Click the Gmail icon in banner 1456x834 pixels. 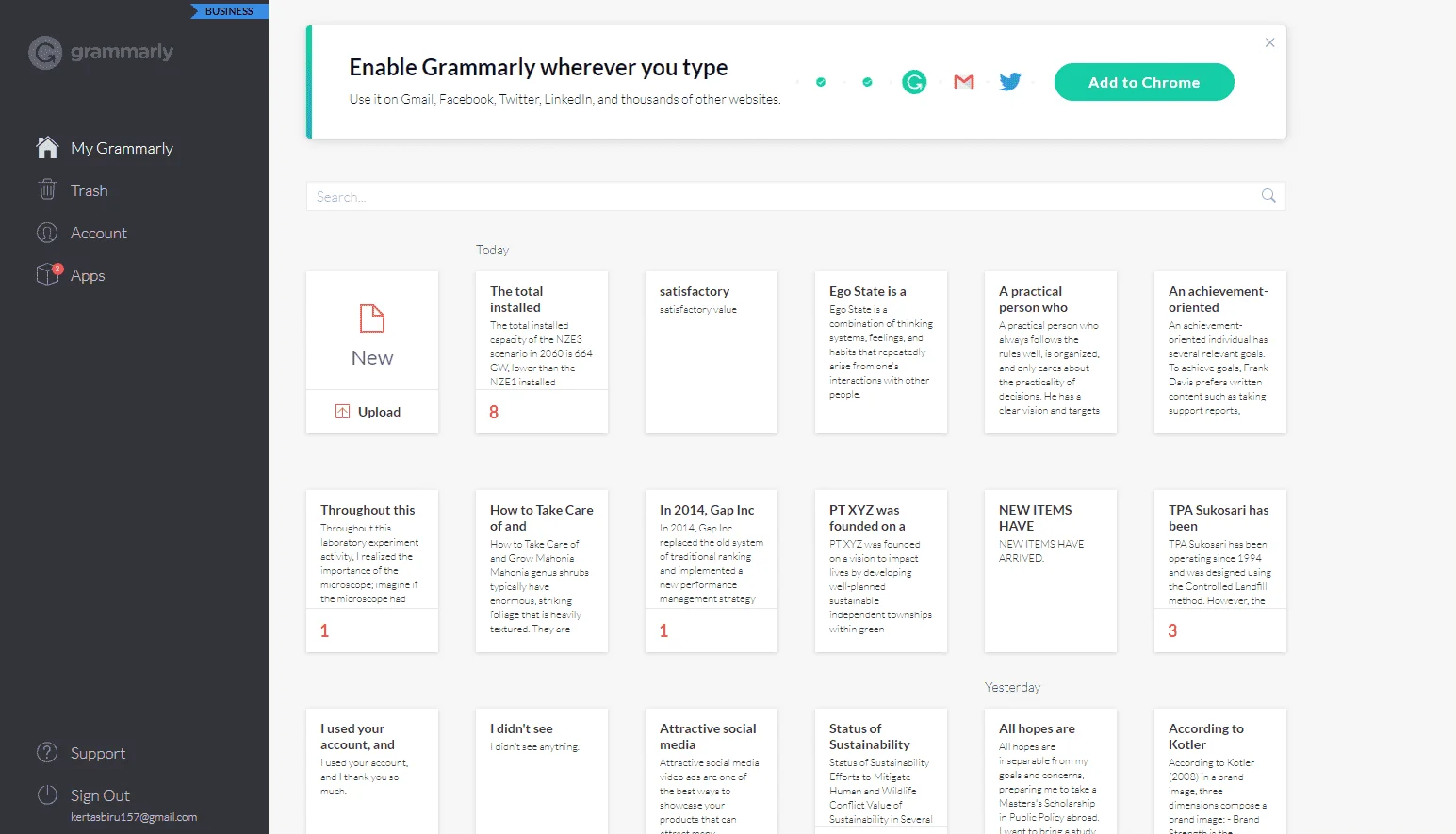(x=963, y=82)
